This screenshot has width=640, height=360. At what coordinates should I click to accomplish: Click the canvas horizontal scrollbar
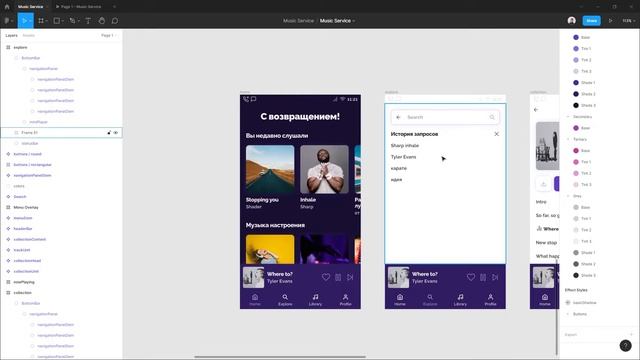(280, 357)
